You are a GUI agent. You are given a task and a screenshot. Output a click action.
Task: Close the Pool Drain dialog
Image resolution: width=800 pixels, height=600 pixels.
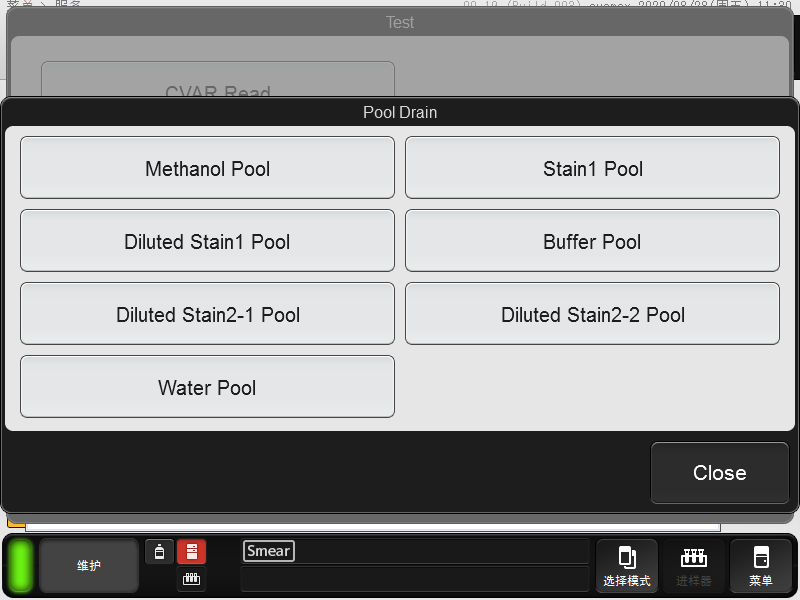click(719, 473)
